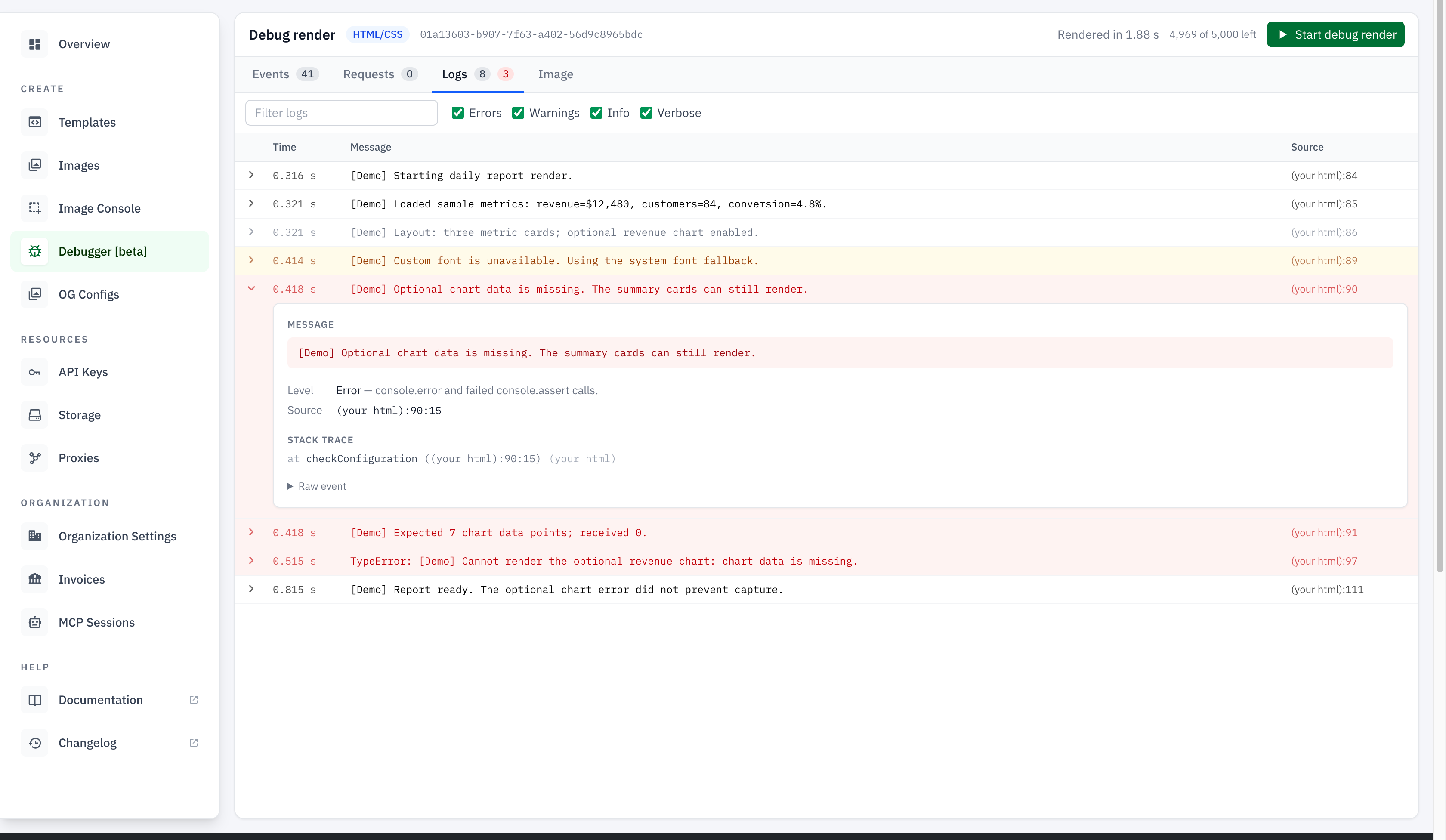This screenshot has width=1446, height=840.
Task: Uncheck the Errors filter checkbox
Action: point(457,113)
